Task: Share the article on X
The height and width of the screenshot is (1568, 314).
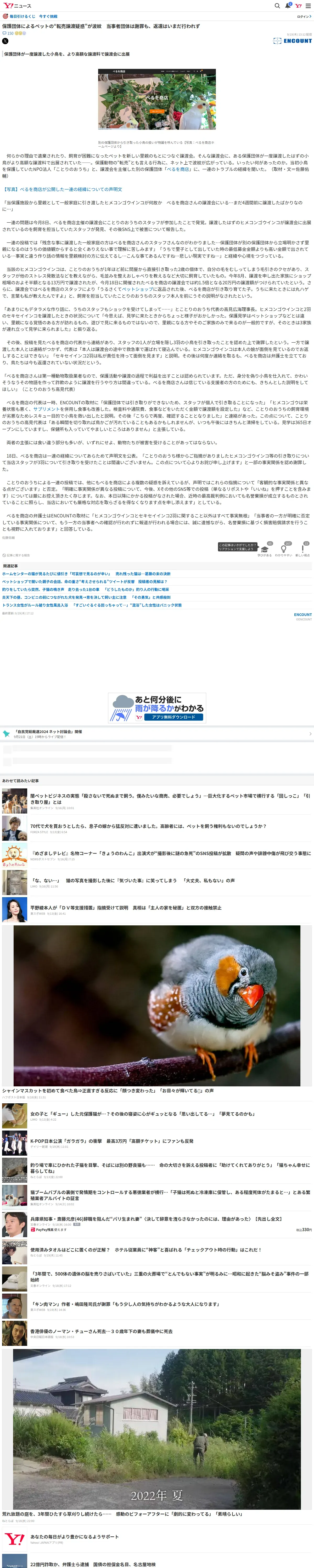Action: tap(5, 41)
